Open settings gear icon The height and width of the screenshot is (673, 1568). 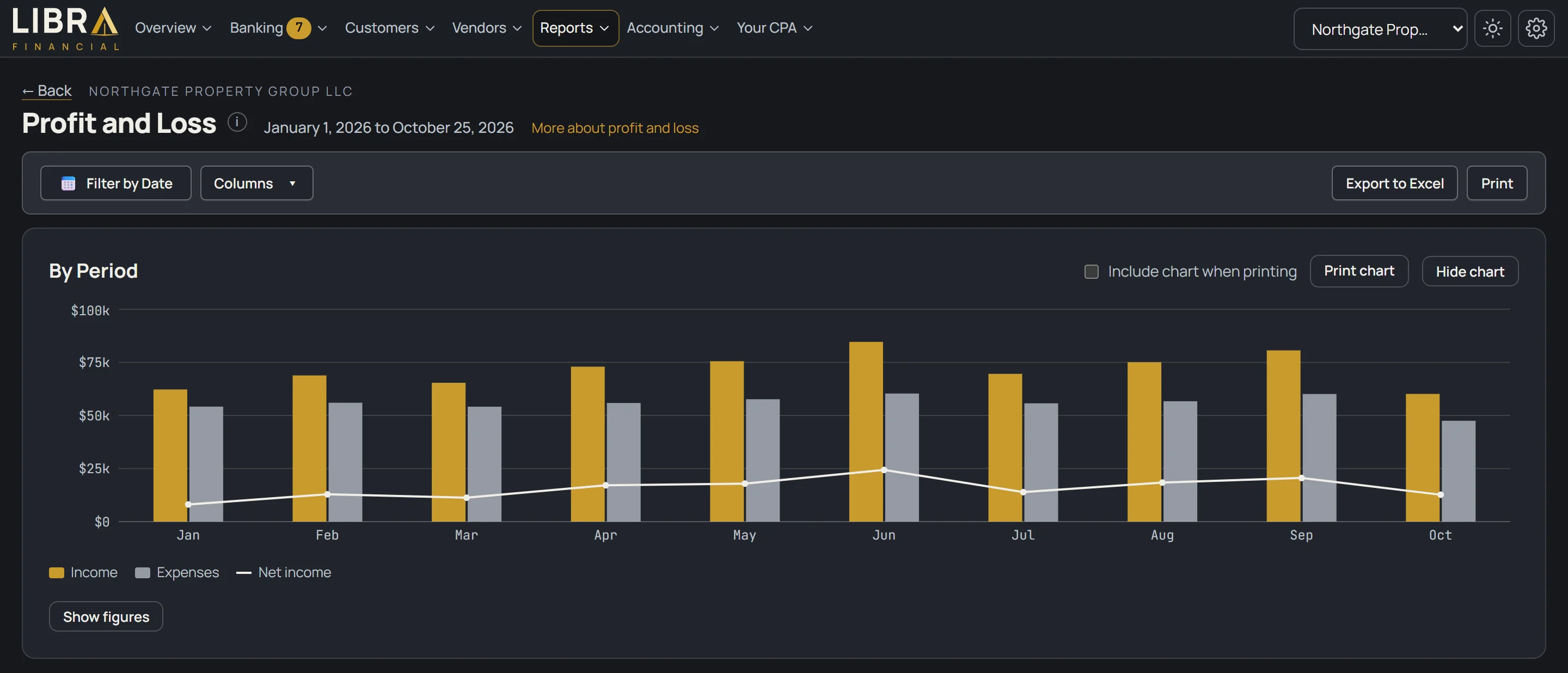[x=1536, y=29]
